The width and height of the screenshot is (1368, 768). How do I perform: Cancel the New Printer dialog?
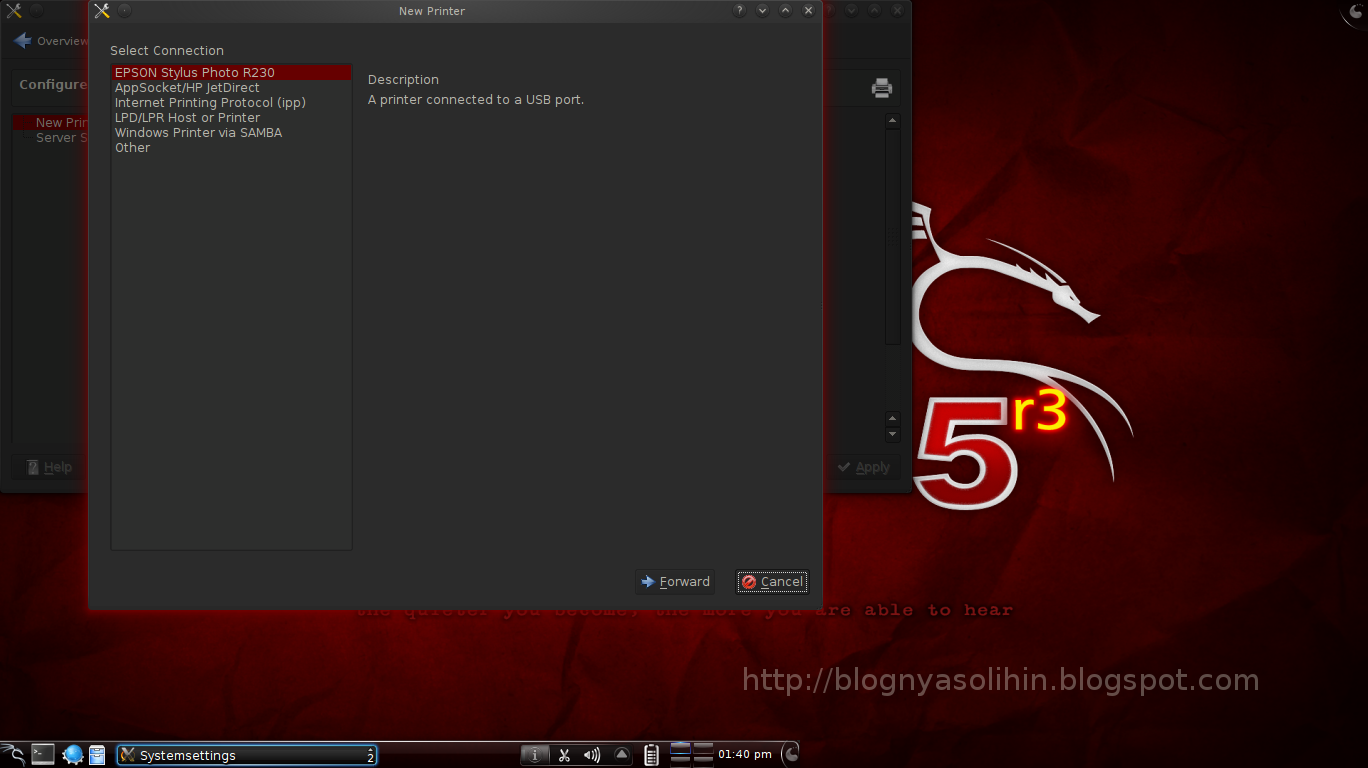click(x=772, y=581)
